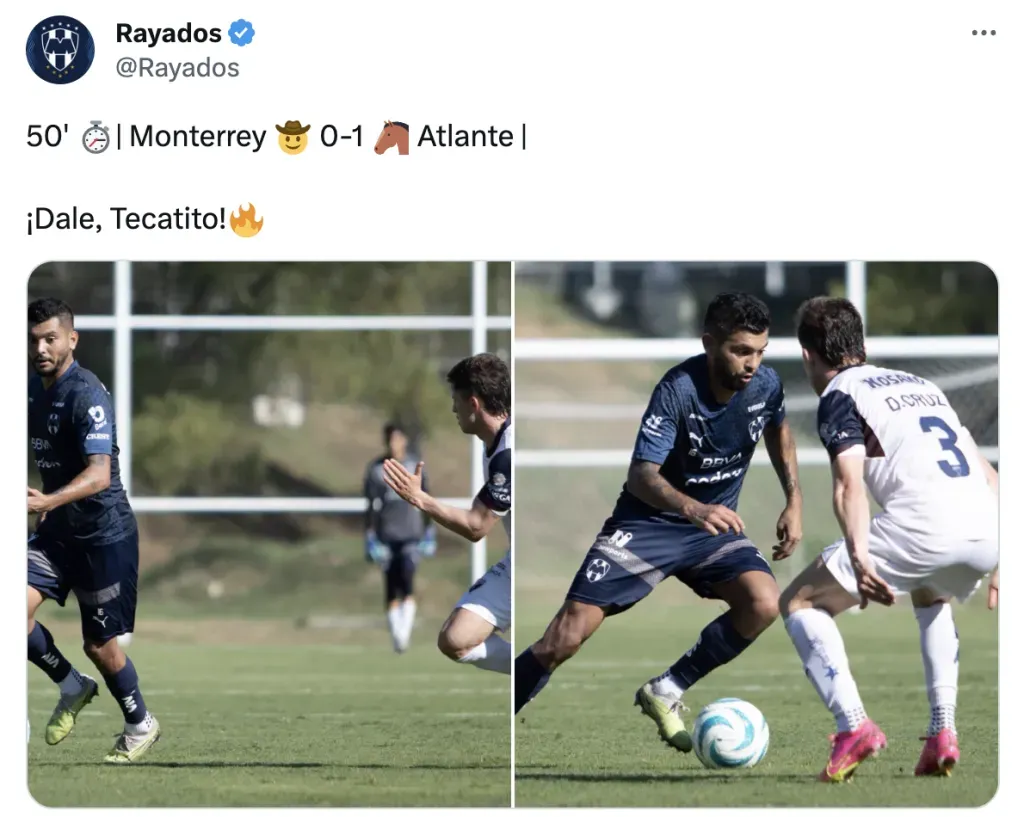The image size is (1024, 817).
Task: Click the soccer ball in right photo
Action: 730,733
